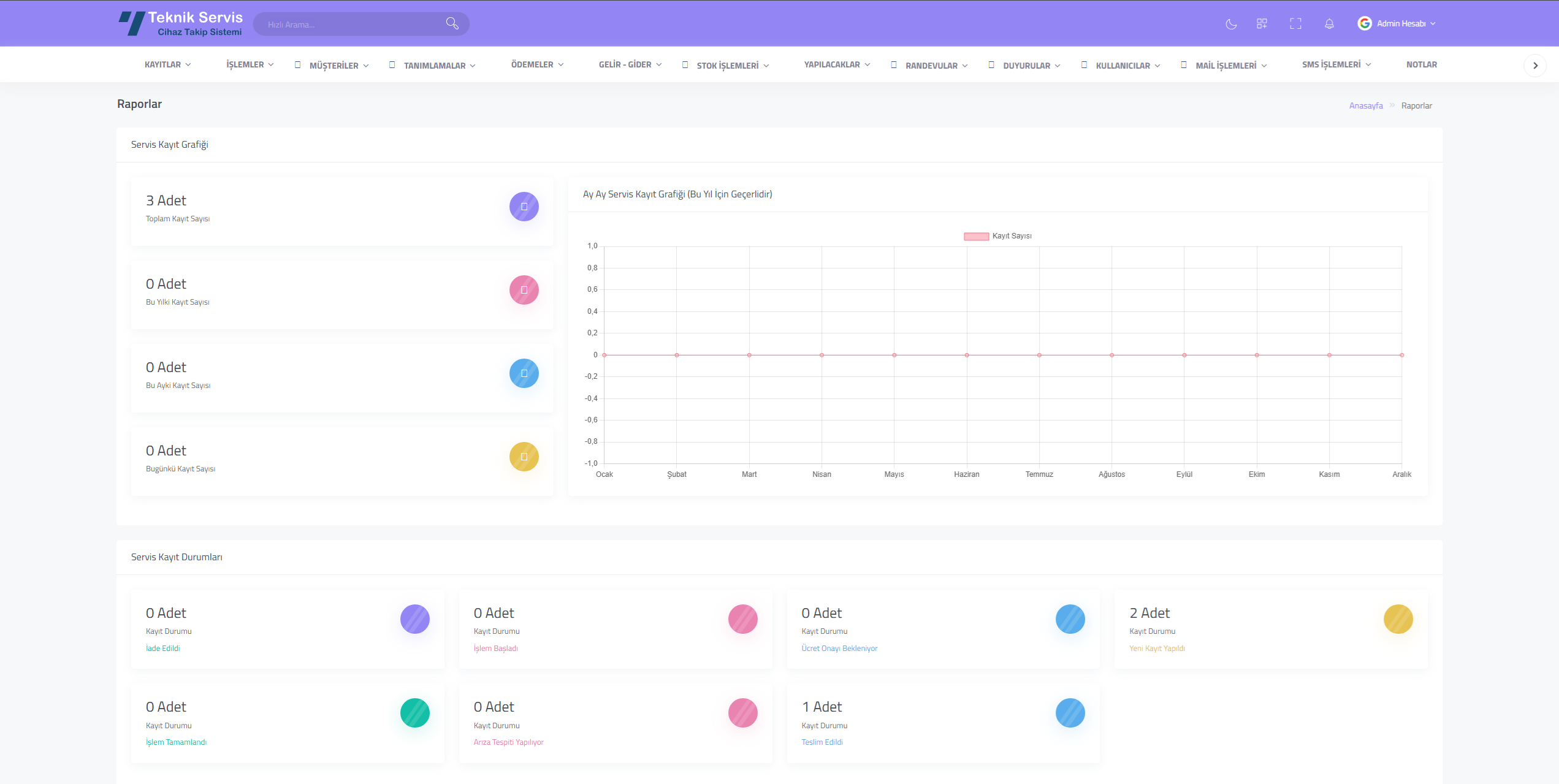Click the search magnifier icon
Image resolution: width=1559 pixels, height=784 pixels.
[x=452, y=24]
